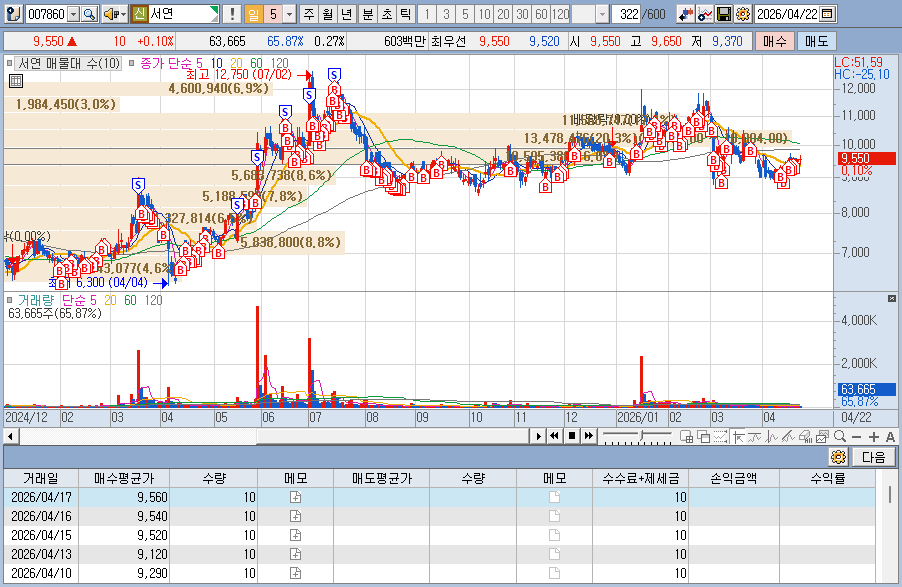The image size is (902, 587).
Task: Click the 거래일 column header
Action: [x=40, y=478]
